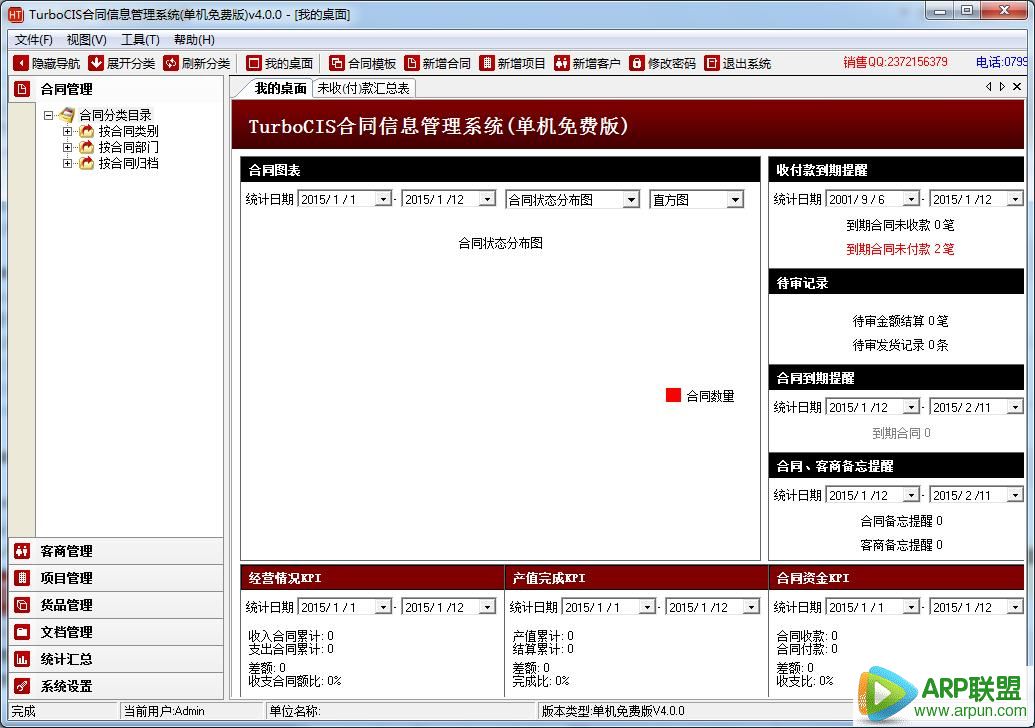Open the 客商管理 sidebar section
Viewport: 1035px width, 728px height.
pos(66,551)
